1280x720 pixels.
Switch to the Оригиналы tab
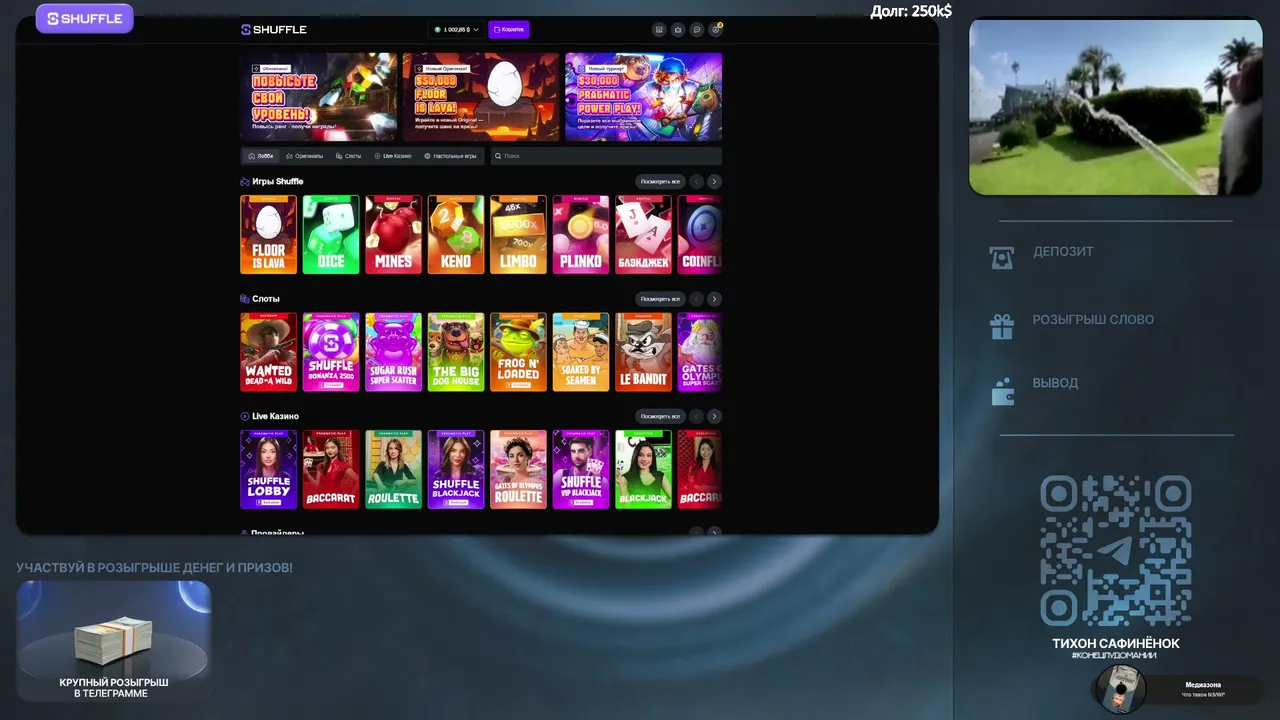tap(304, 156)
